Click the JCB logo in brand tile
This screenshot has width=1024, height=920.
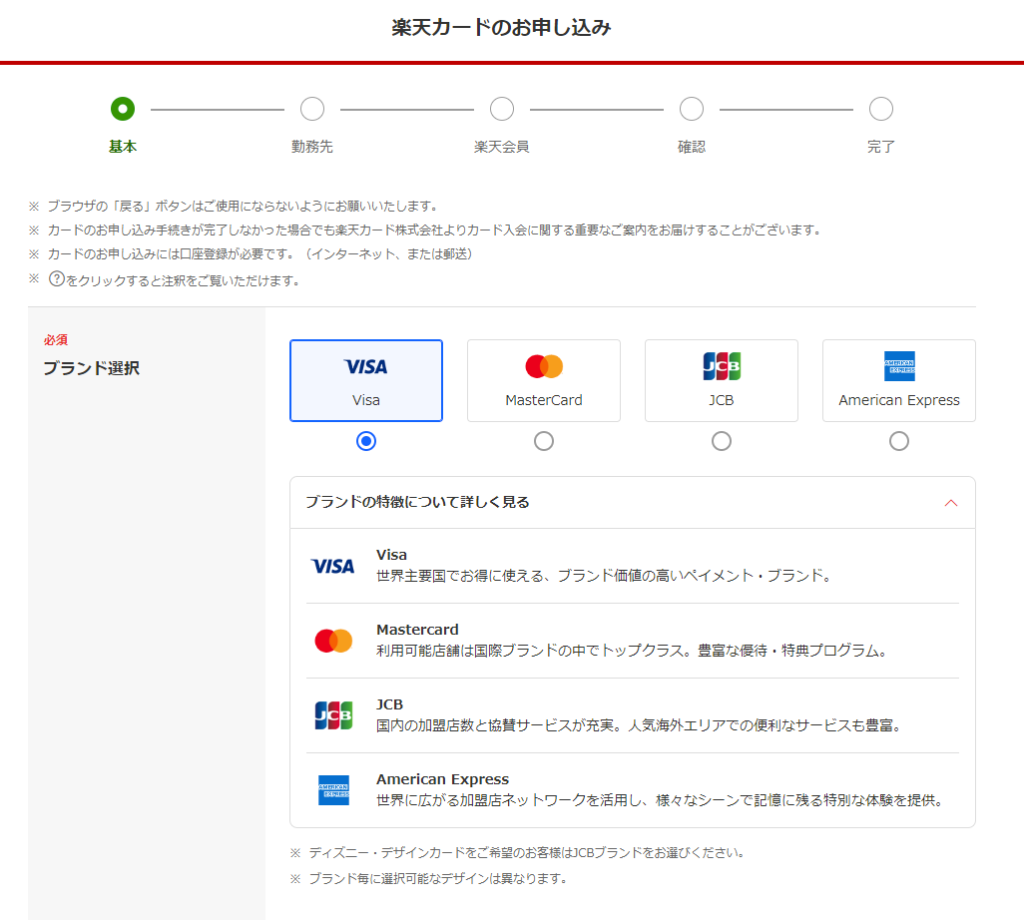721,366
